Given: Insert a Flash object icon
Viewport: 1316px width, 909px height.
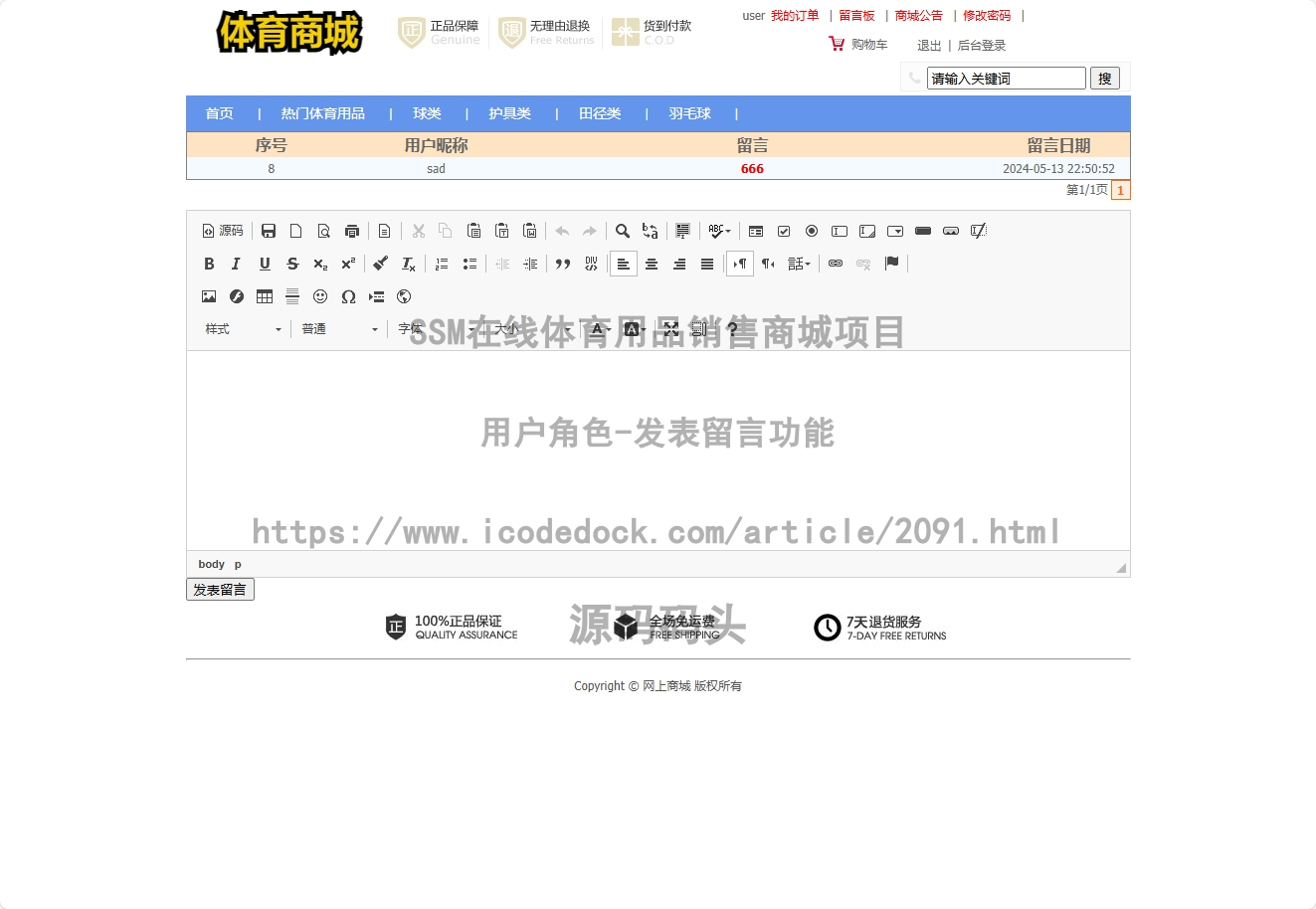Looking at the screenshot, I should (x=237, y=296).
